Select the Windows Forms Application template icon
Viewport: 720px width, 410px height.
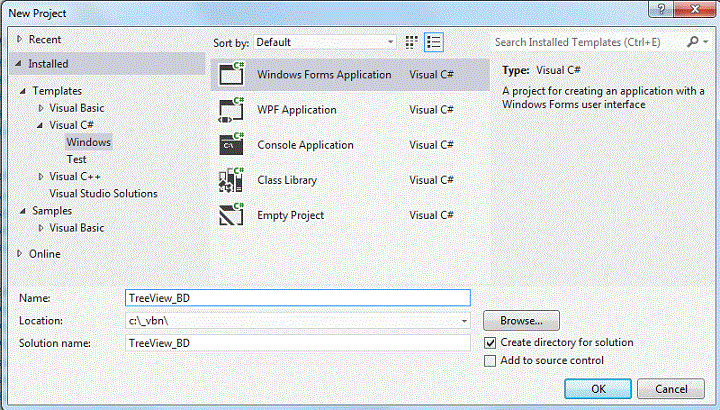(232, 74)
